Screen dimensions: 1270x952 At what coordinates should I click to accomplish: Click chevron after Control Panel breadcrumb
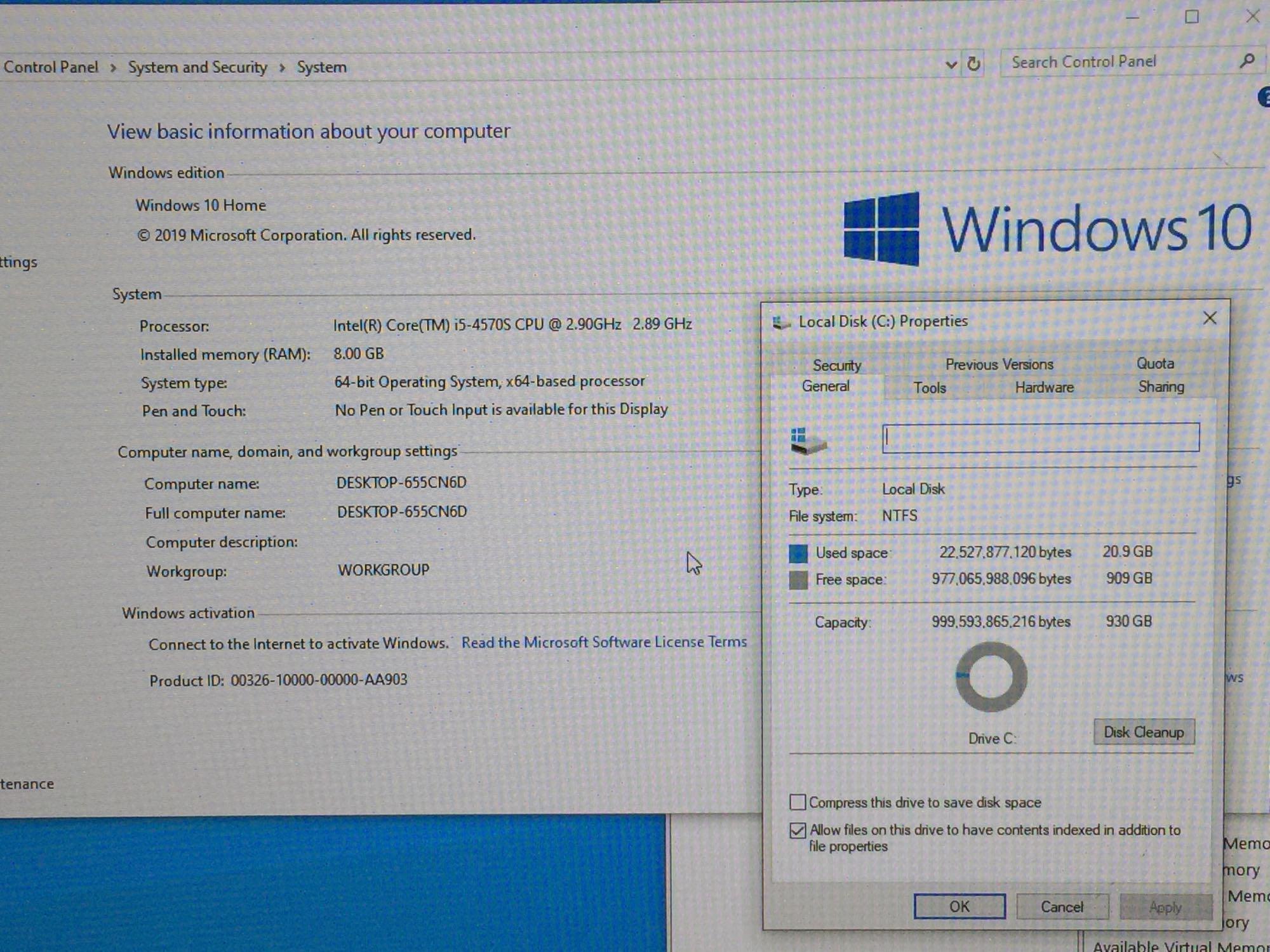113,68
